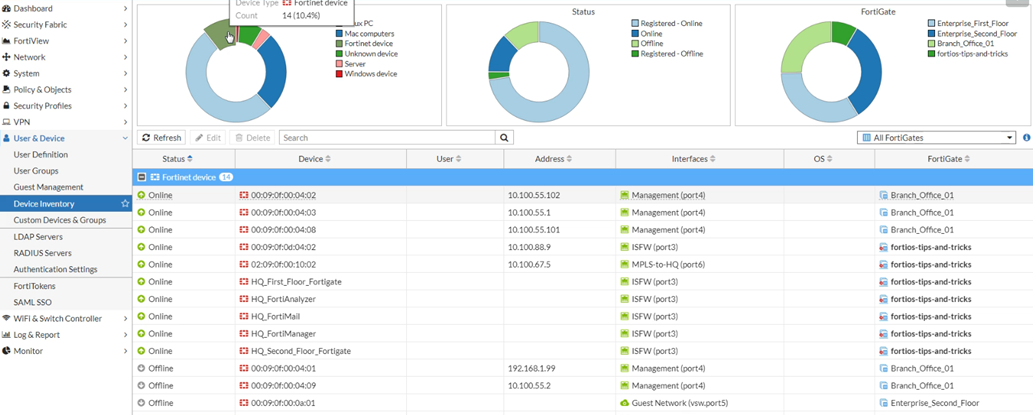Click device icon for HQ_FortiMail
The height and width of the screenshot is (415, 1033).
pyautogui.click(x=244, y=316)
